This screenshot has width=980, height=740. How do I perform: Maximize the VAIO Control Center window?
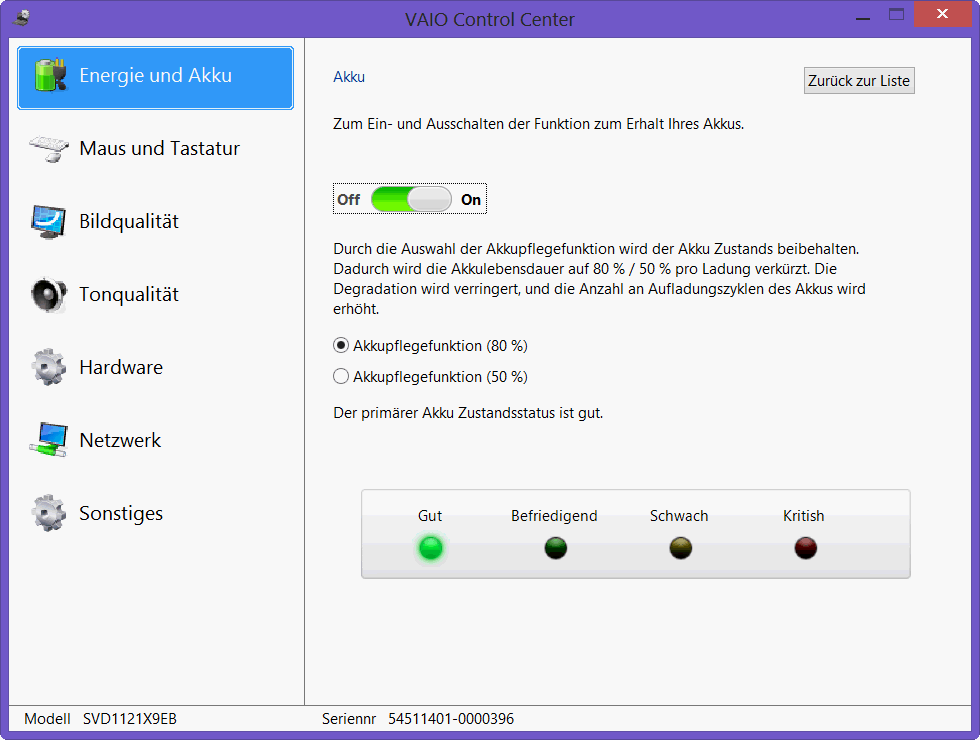[896, 15]
